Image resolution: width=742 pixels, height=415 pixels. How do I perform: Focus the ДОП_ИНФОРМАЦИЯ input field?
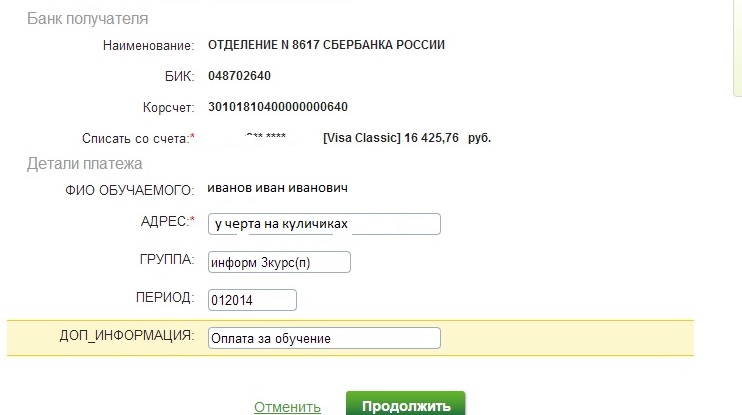pyautogui.click(x=324, y=338)
